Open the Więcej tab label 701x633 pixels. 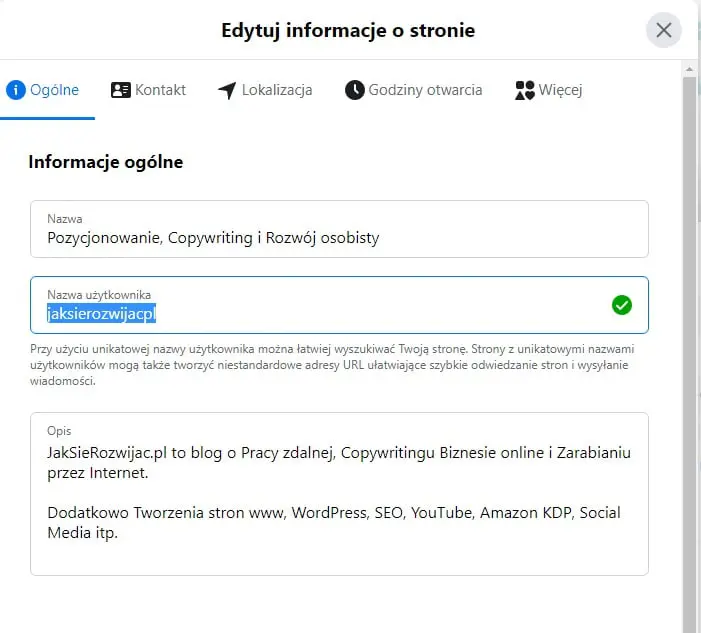[560, 90]
